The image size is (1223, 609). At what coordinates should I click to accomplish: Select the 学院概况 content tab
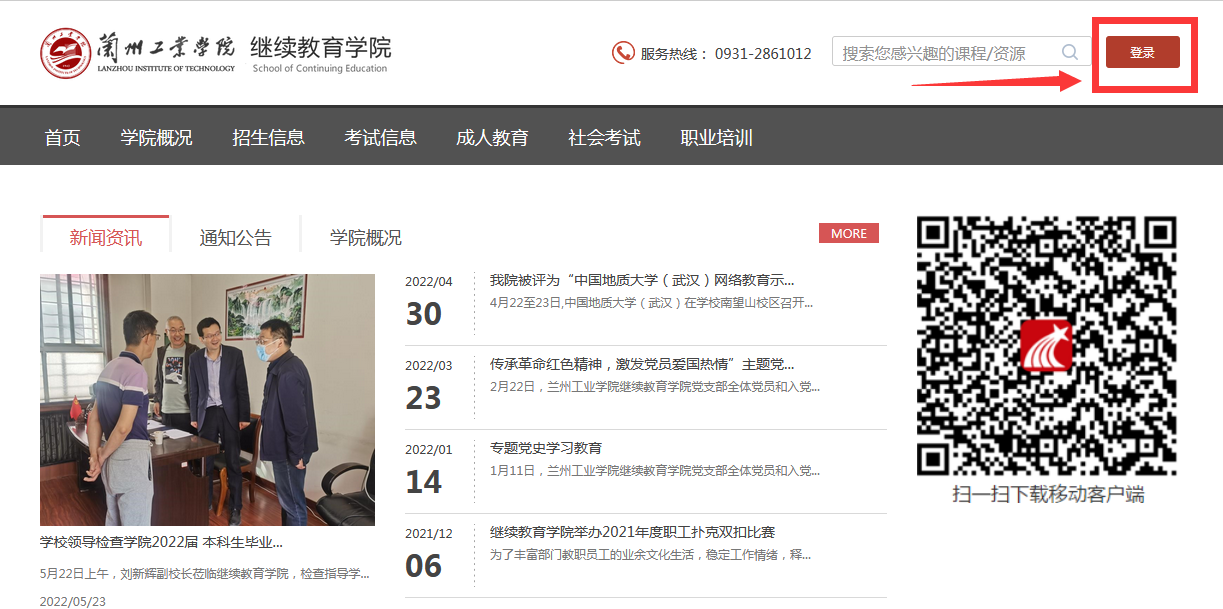tap(366, 237)
